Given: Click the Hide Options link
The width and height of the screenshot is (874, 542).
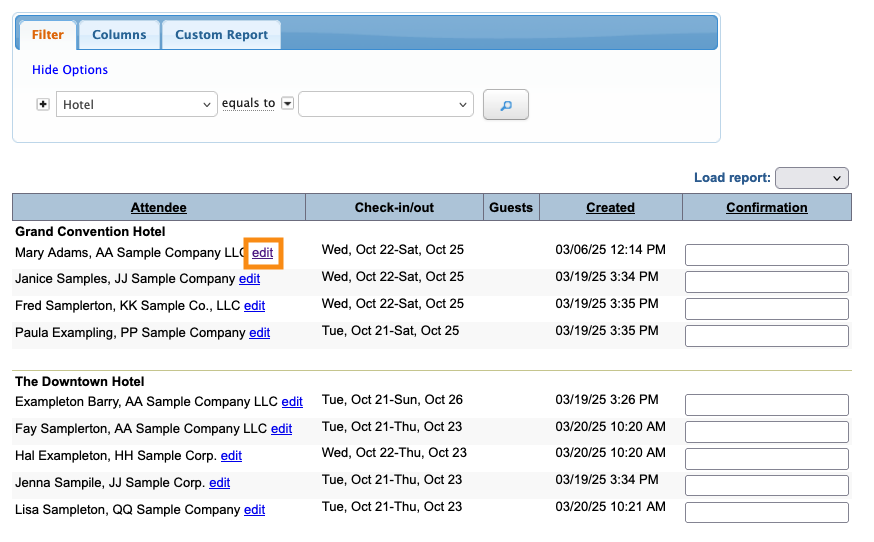Looking at the screenshot, I should [x=70, y=70].
